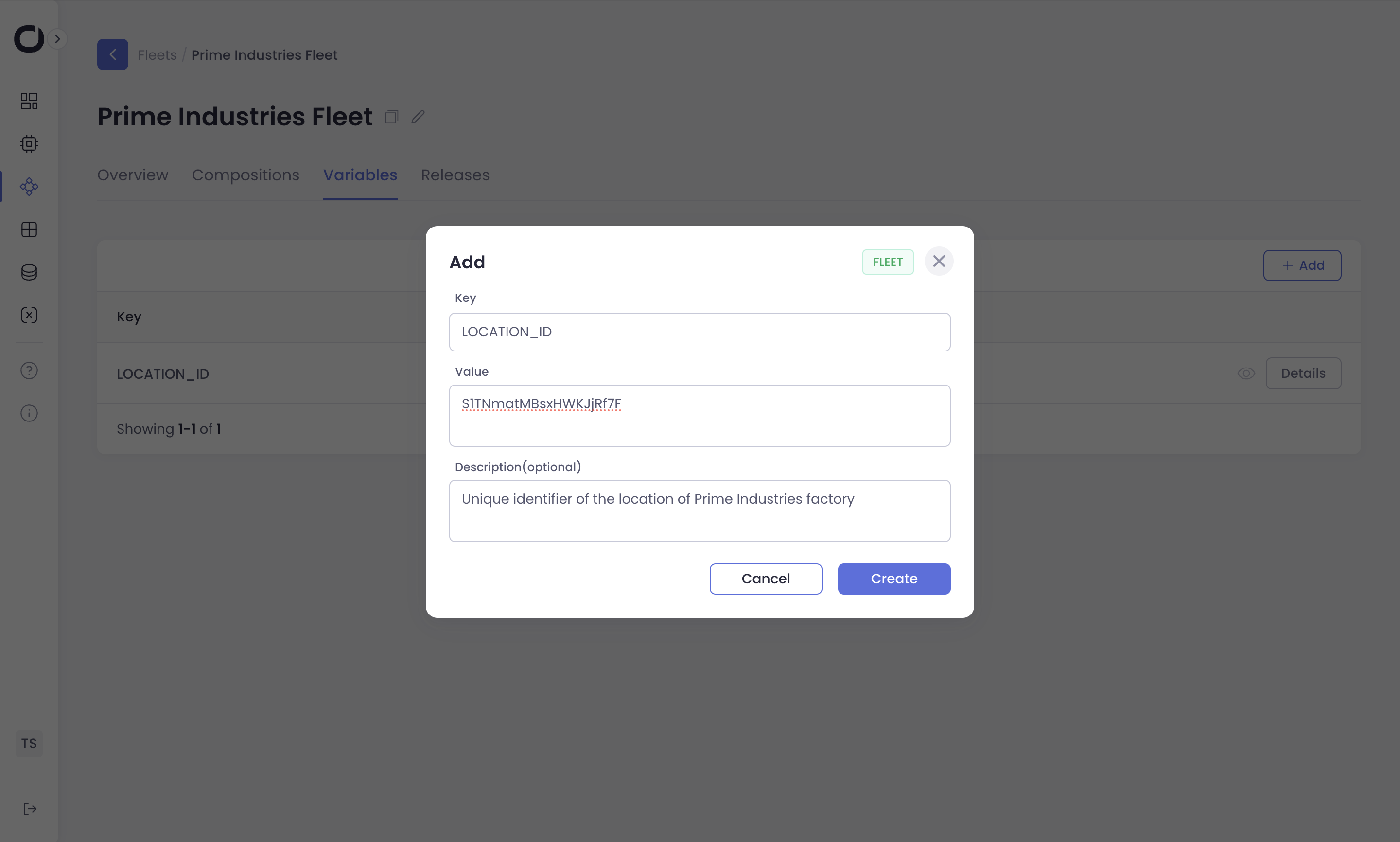Viewport: 1400px width, 842px height.
Task: Switch to the Compositions tab
Action: point(245,175)
